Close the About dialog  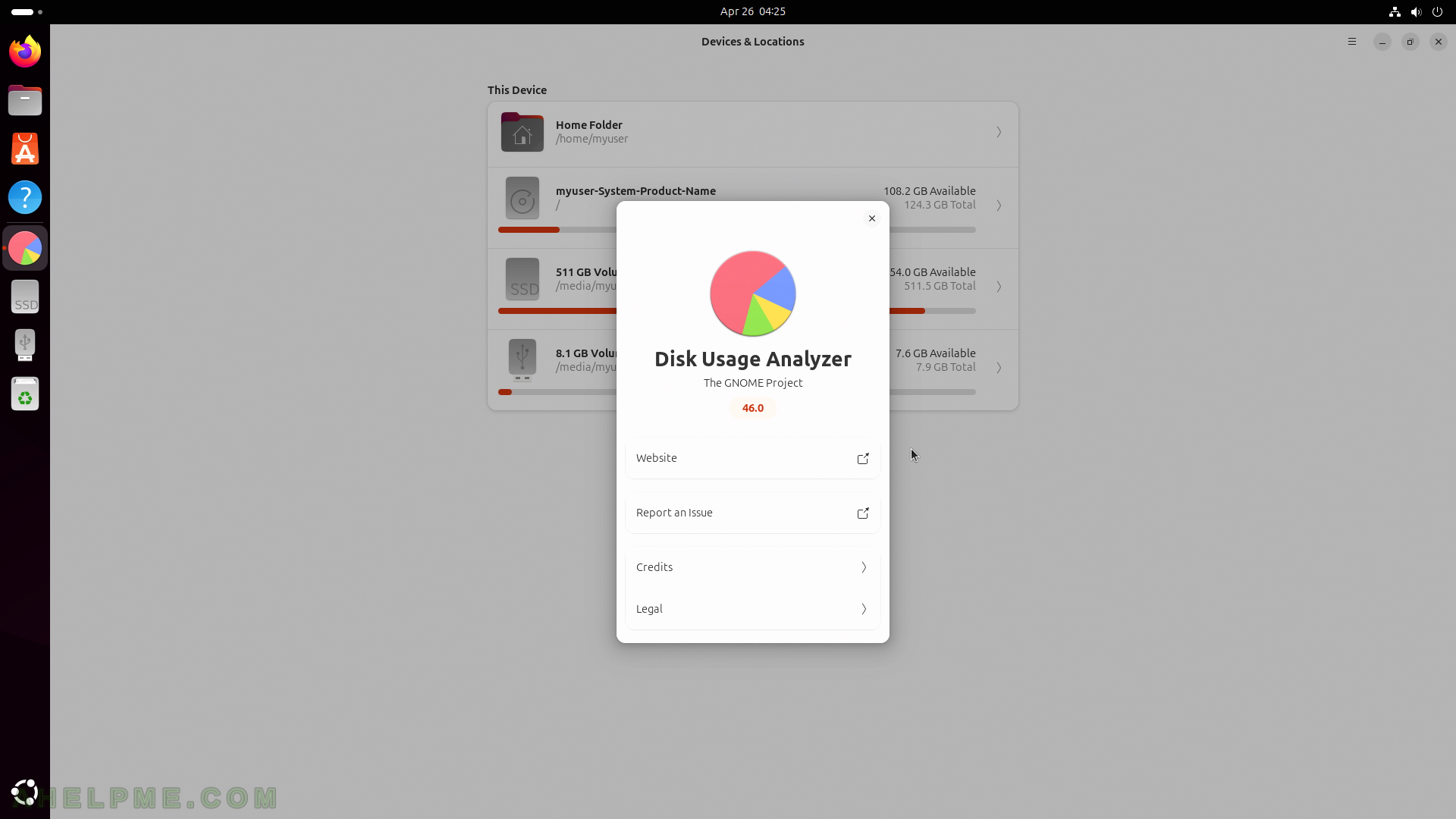click(x=871, y=218)
